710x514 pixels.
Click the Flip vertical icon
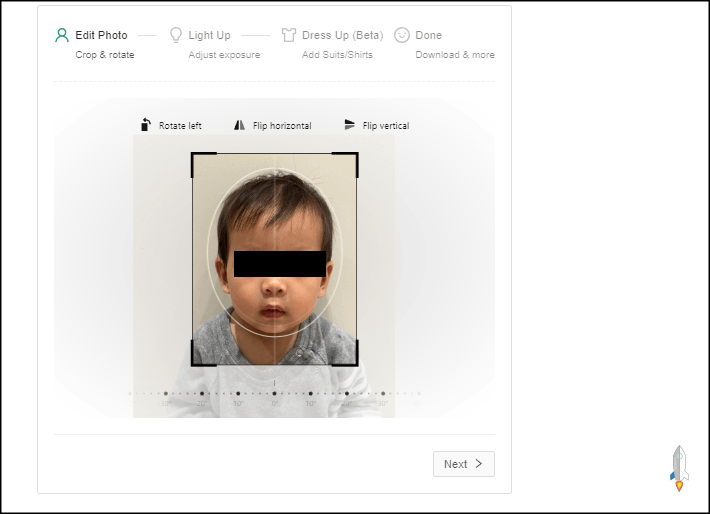350,125
